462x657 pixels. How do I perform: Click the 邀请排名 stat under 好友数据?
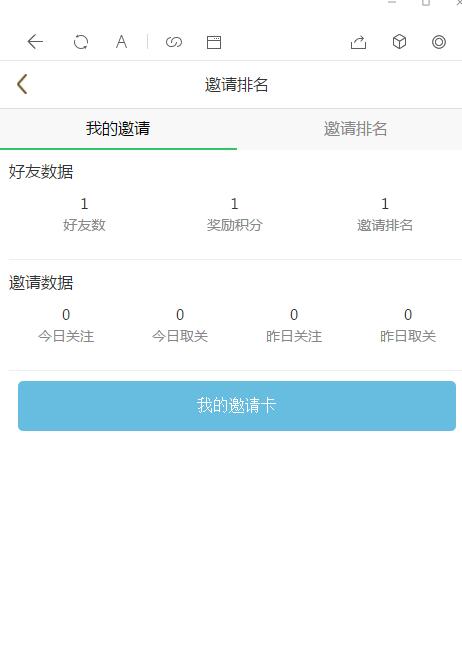pyautogui.click(x=385, y=215)
